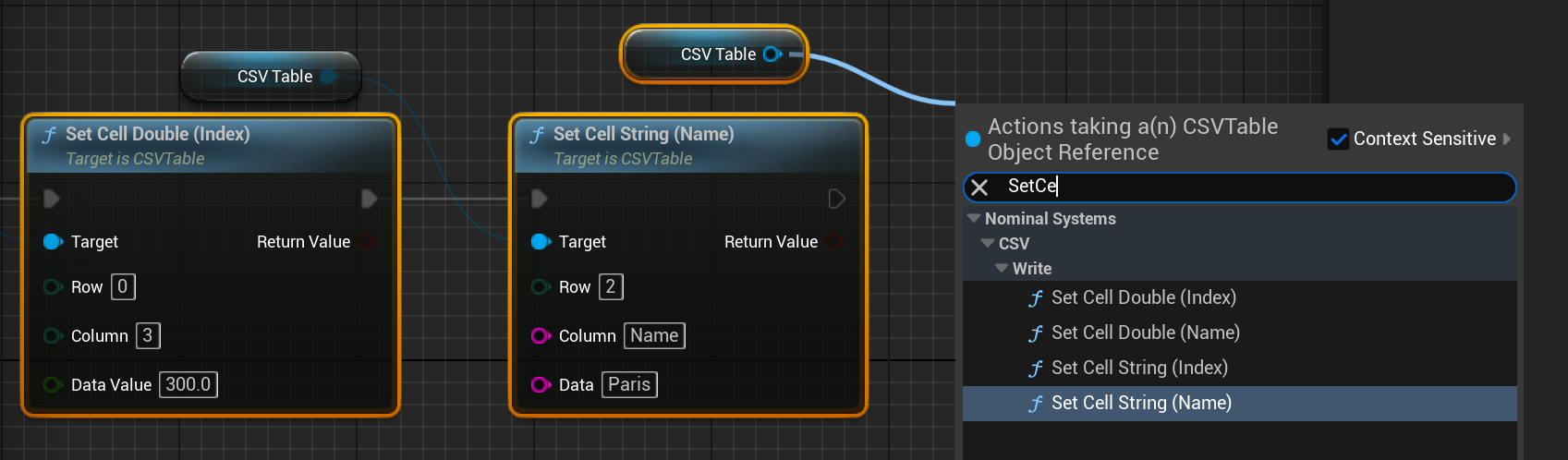Click the clear X icon in search box
Screen dimensions: 1568x460
click(x=979, y=188)
